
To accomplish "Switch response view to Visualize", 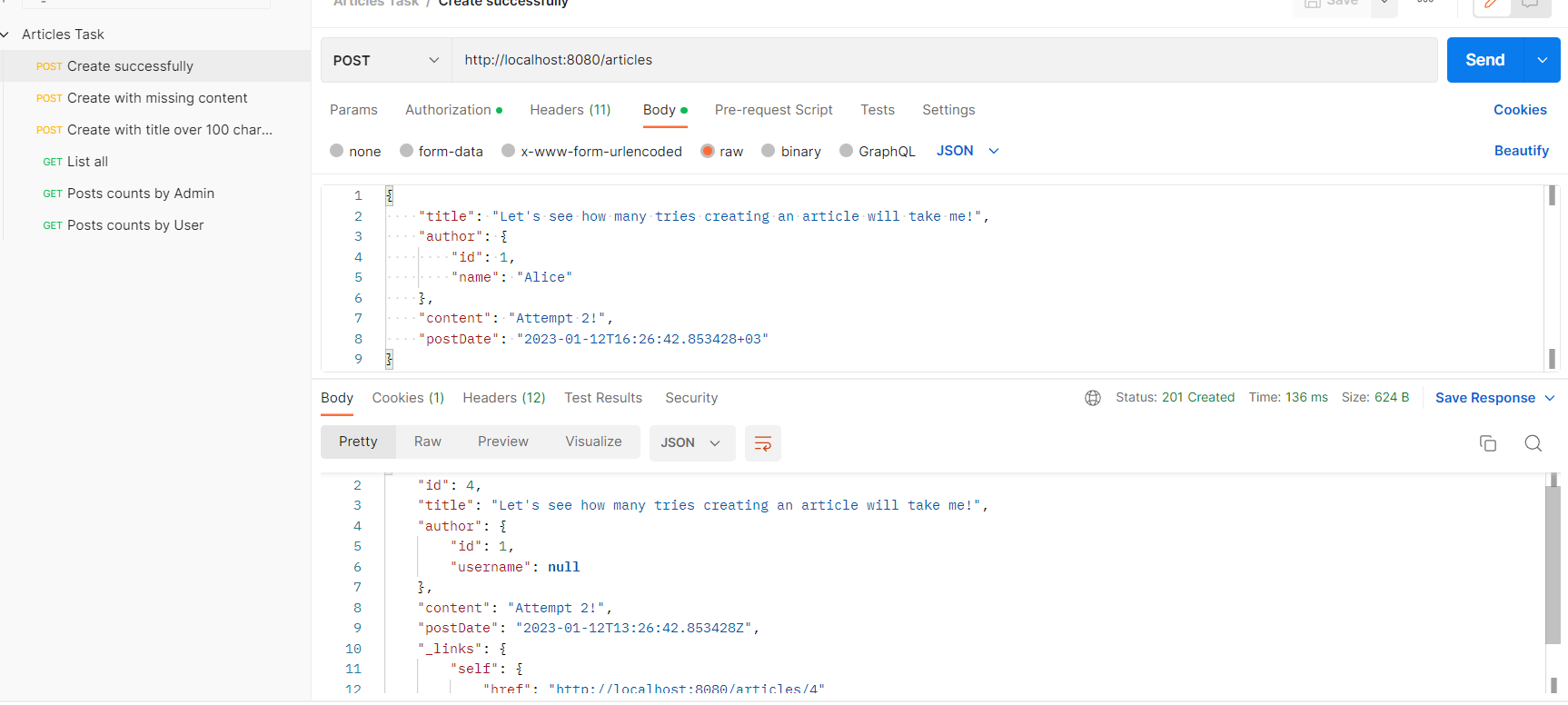I will (594, 442).
